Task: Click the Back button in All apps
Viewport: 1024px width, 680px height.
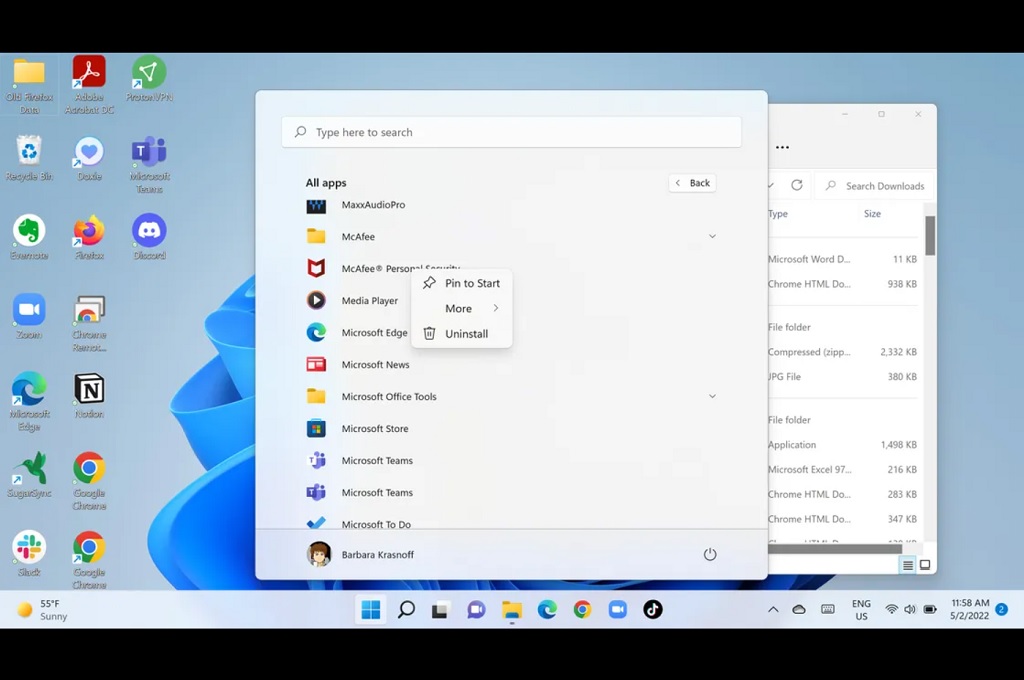Action: pos(692,183)
